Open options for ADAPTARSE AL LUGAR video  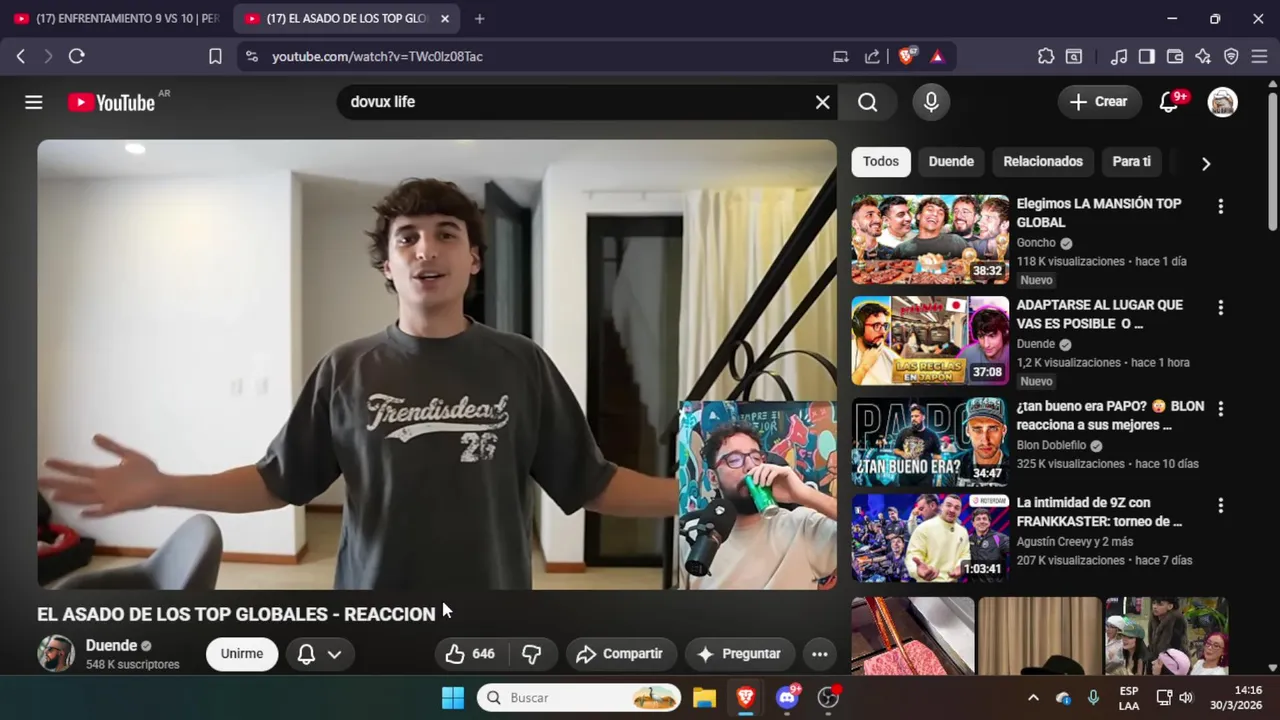click(1220, 307)
